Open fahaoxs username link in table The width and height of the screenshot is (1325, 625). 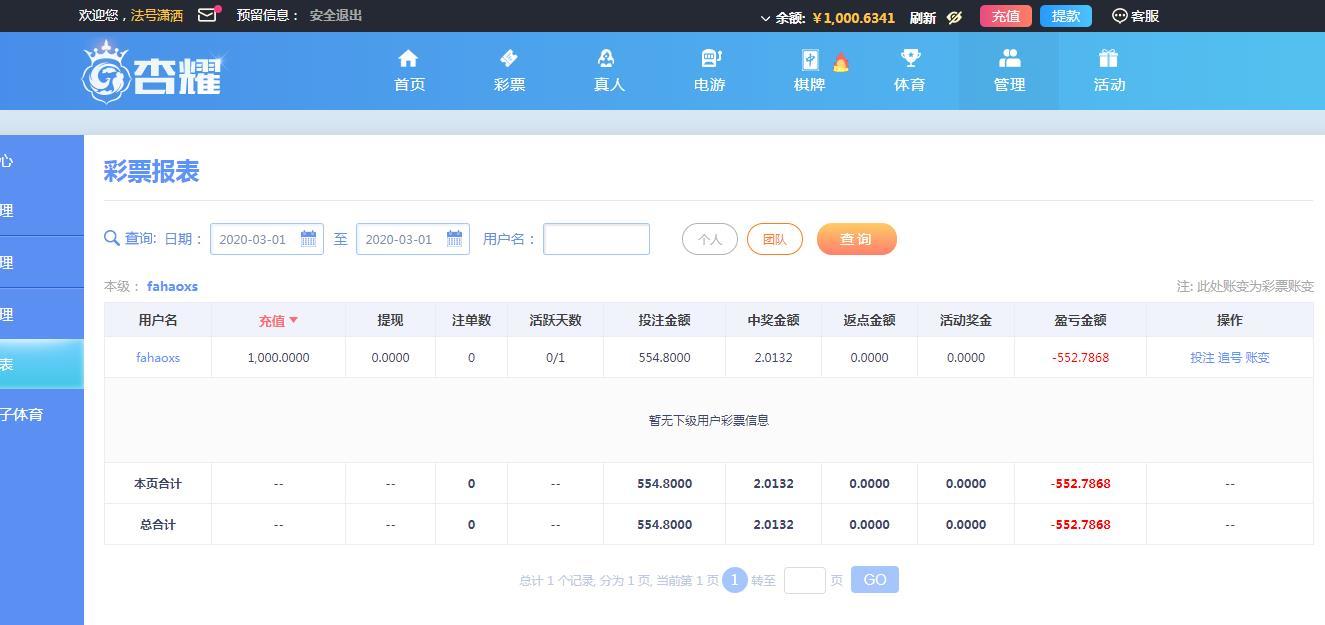coord(158,357)
